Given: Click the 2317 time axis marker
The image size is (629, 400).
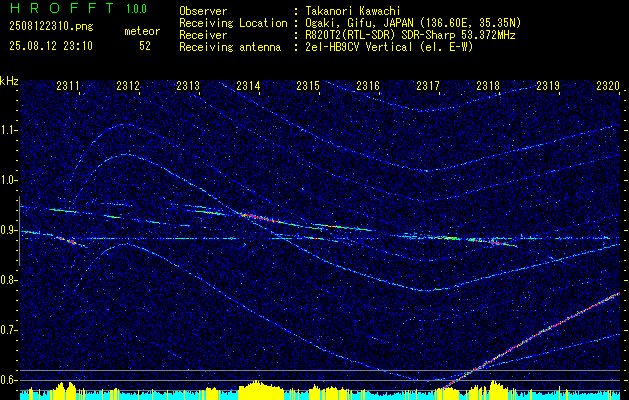Looking at the screenshot, I should click(428, 85).
